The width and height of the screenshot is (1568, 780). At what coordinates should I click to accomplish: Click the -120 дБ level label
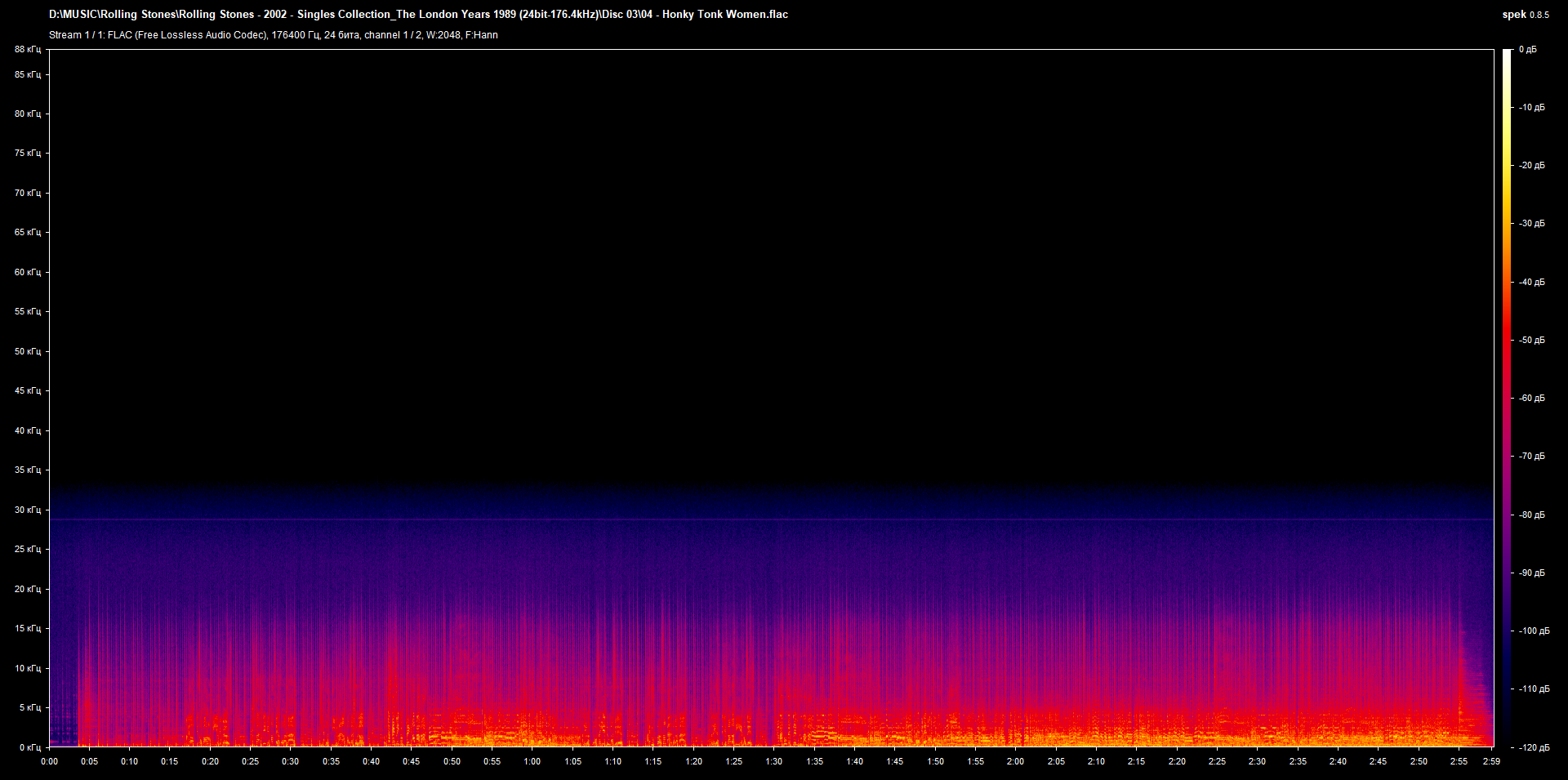[x=1533, y=747]
